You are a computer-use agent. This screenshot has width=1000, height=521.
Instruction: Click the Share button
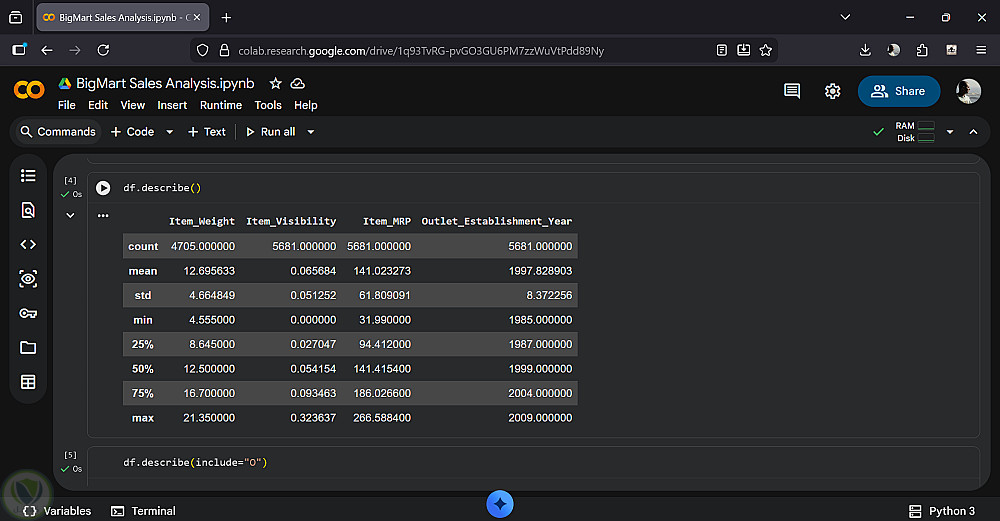[898, 91]
